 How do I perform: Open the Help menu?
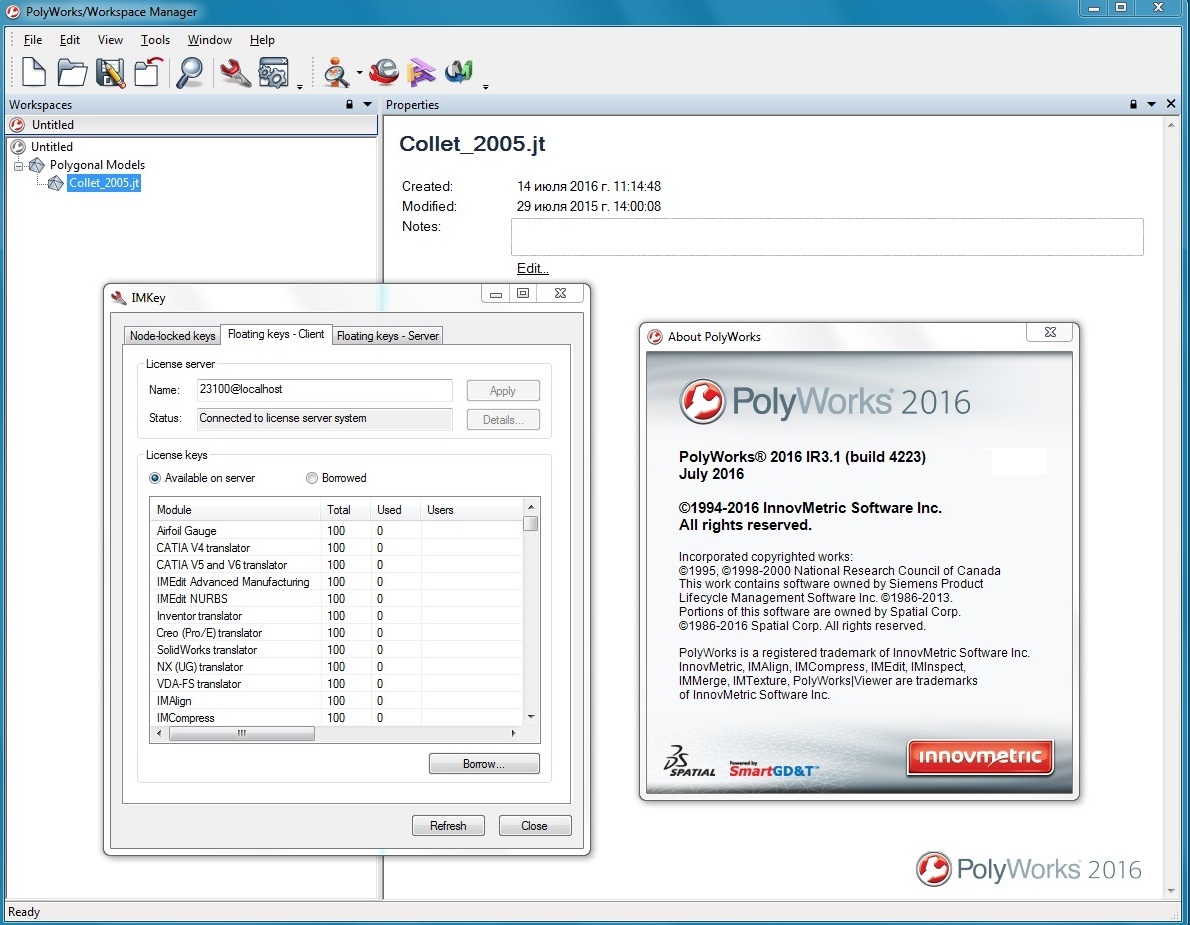[x=262, y=39]
